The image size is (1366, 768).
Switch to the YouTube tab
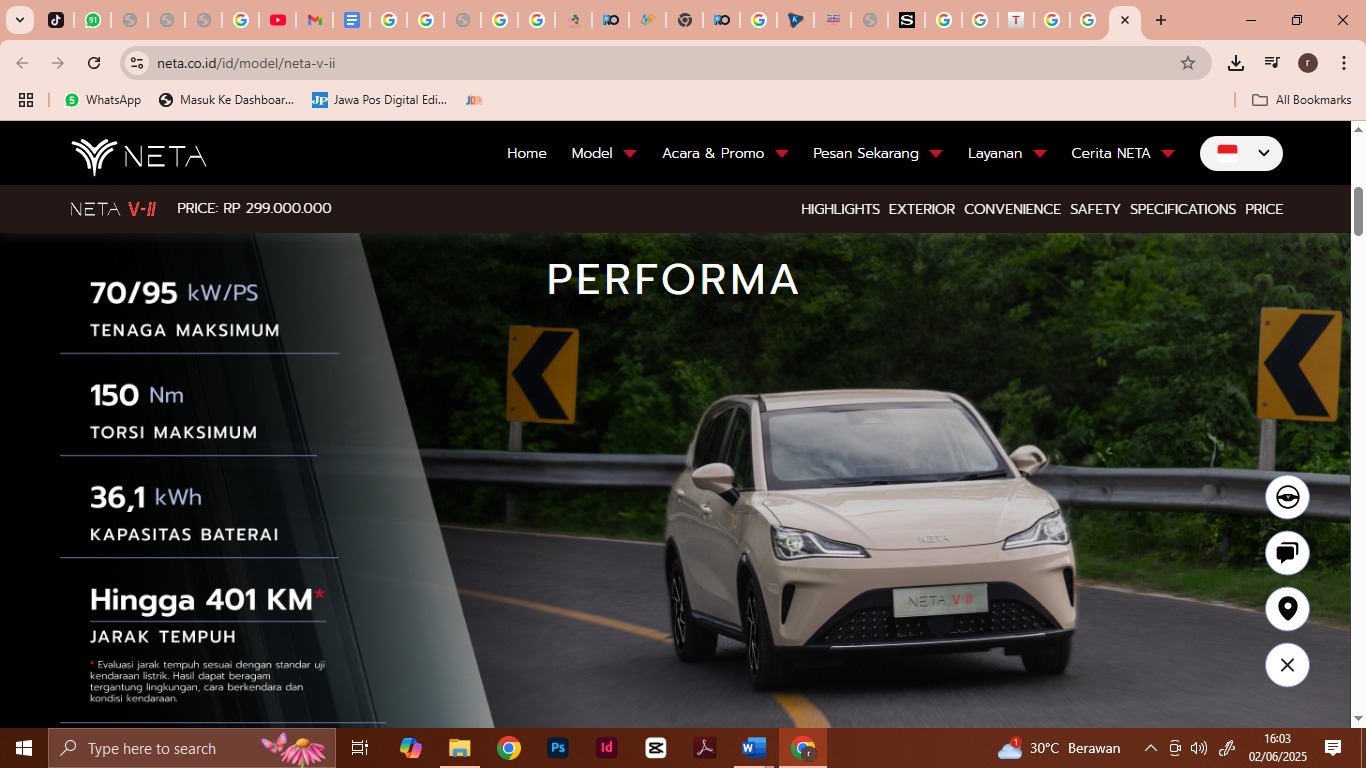(278, 20)
